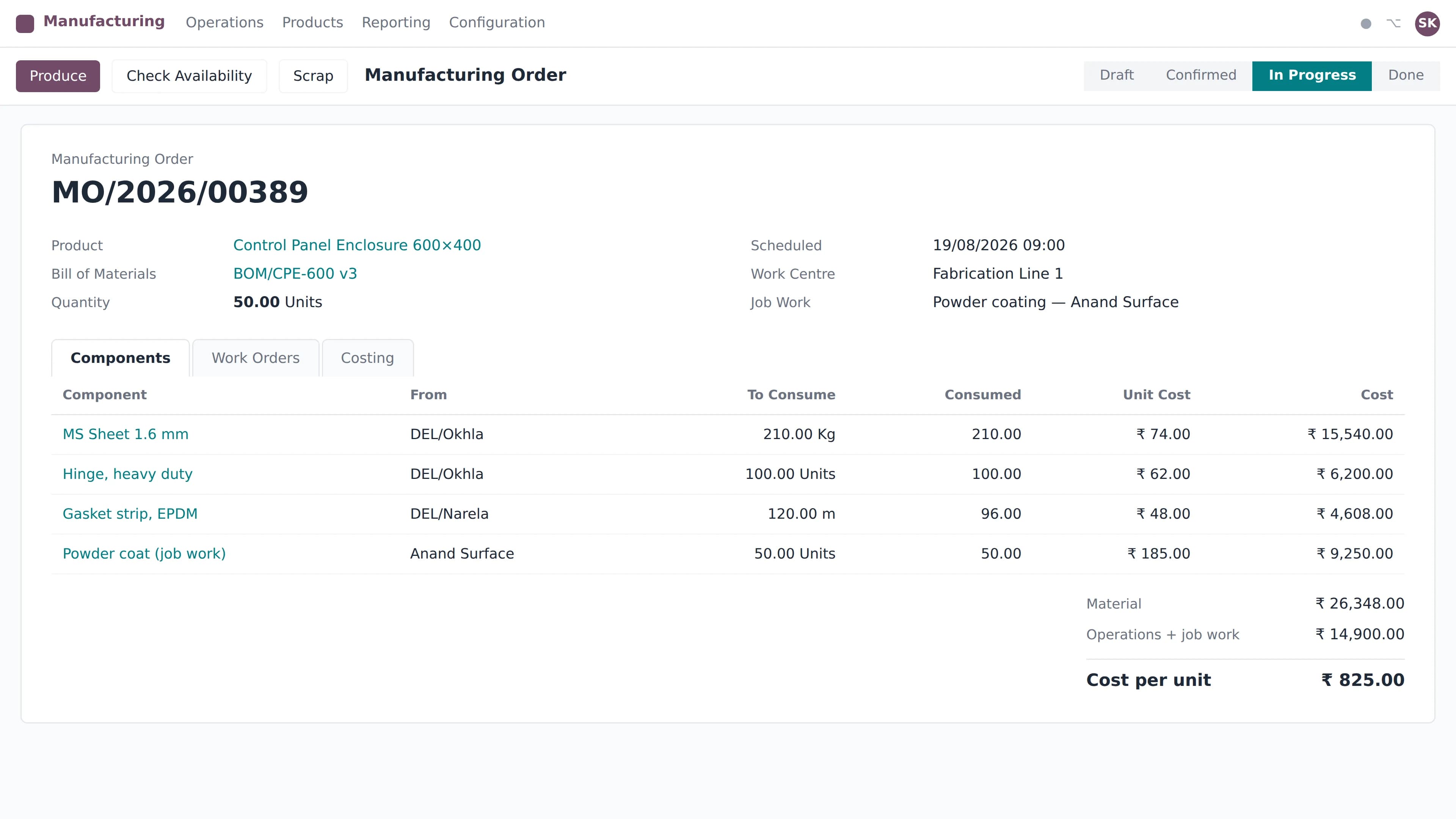Select the In Progress status stage
Image resolution: width=1456 pixels, height=819 pixels.
click(x=1312, y=75)
